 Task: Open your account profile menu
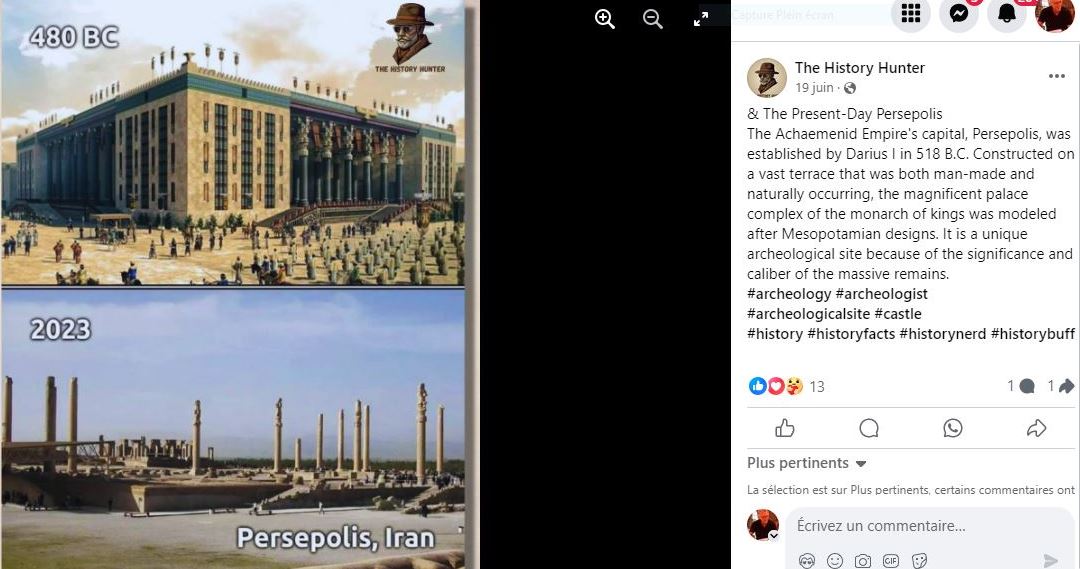click(x=1055, y=13)
